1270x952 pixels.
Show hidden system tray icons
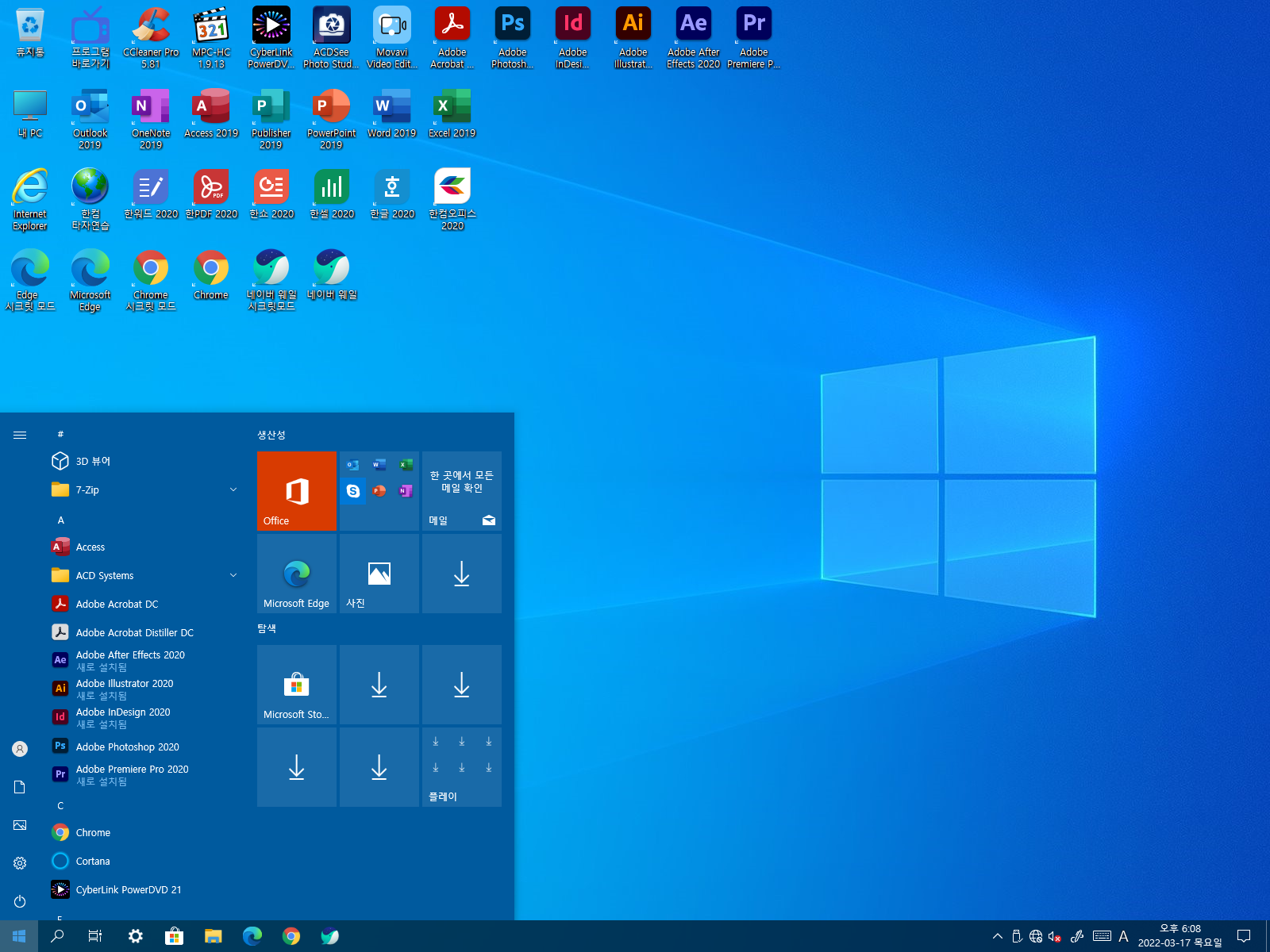click(998, 936)
